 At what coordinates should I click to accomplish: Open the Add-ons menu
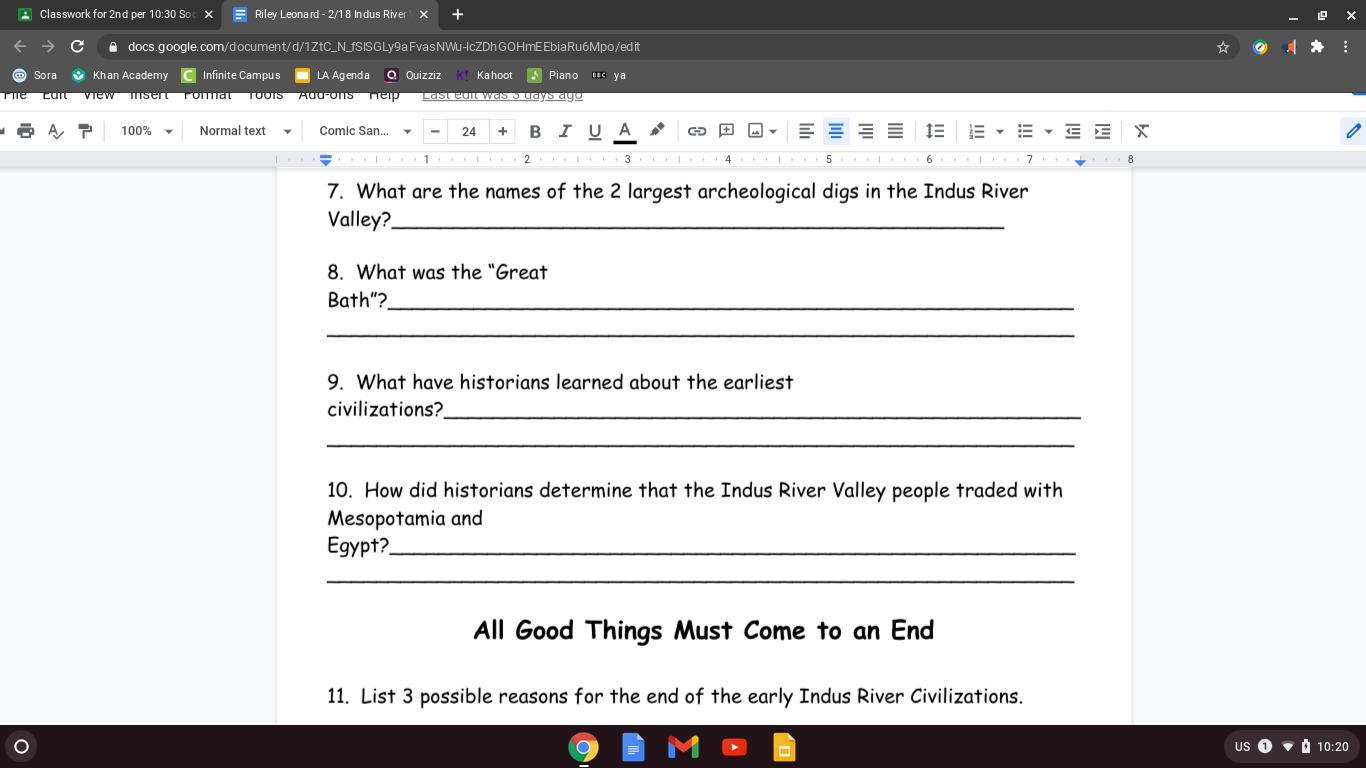point(326,95)
